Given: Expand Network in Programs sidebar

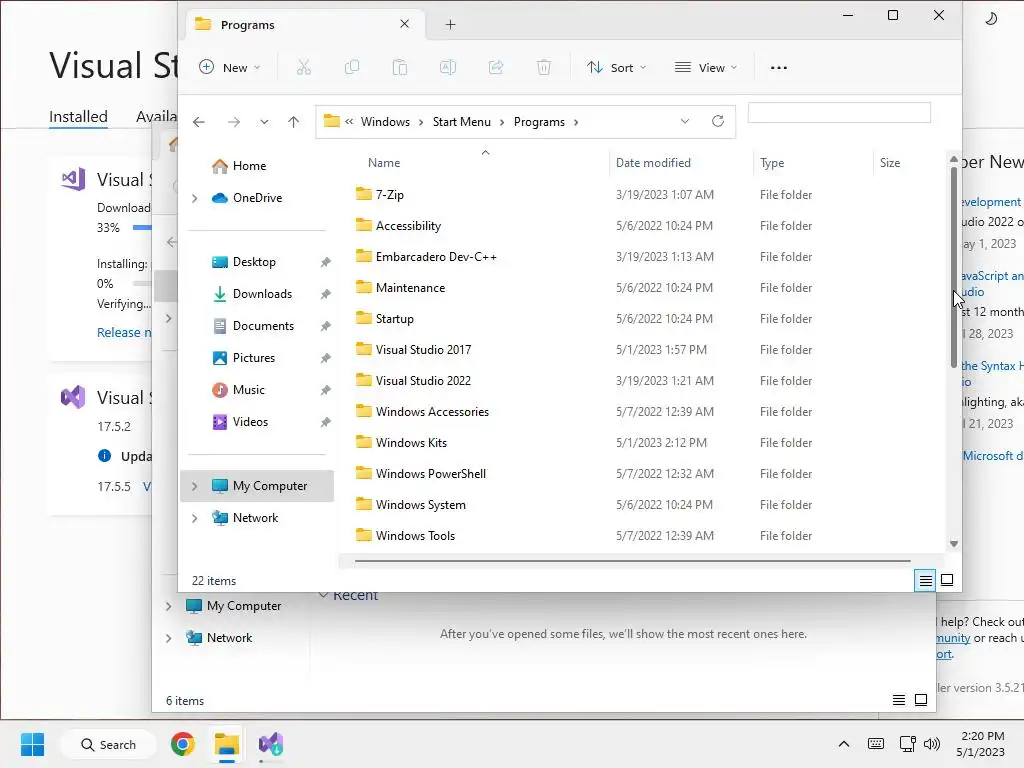Looking at the screenshot, I should click(194, 518).
